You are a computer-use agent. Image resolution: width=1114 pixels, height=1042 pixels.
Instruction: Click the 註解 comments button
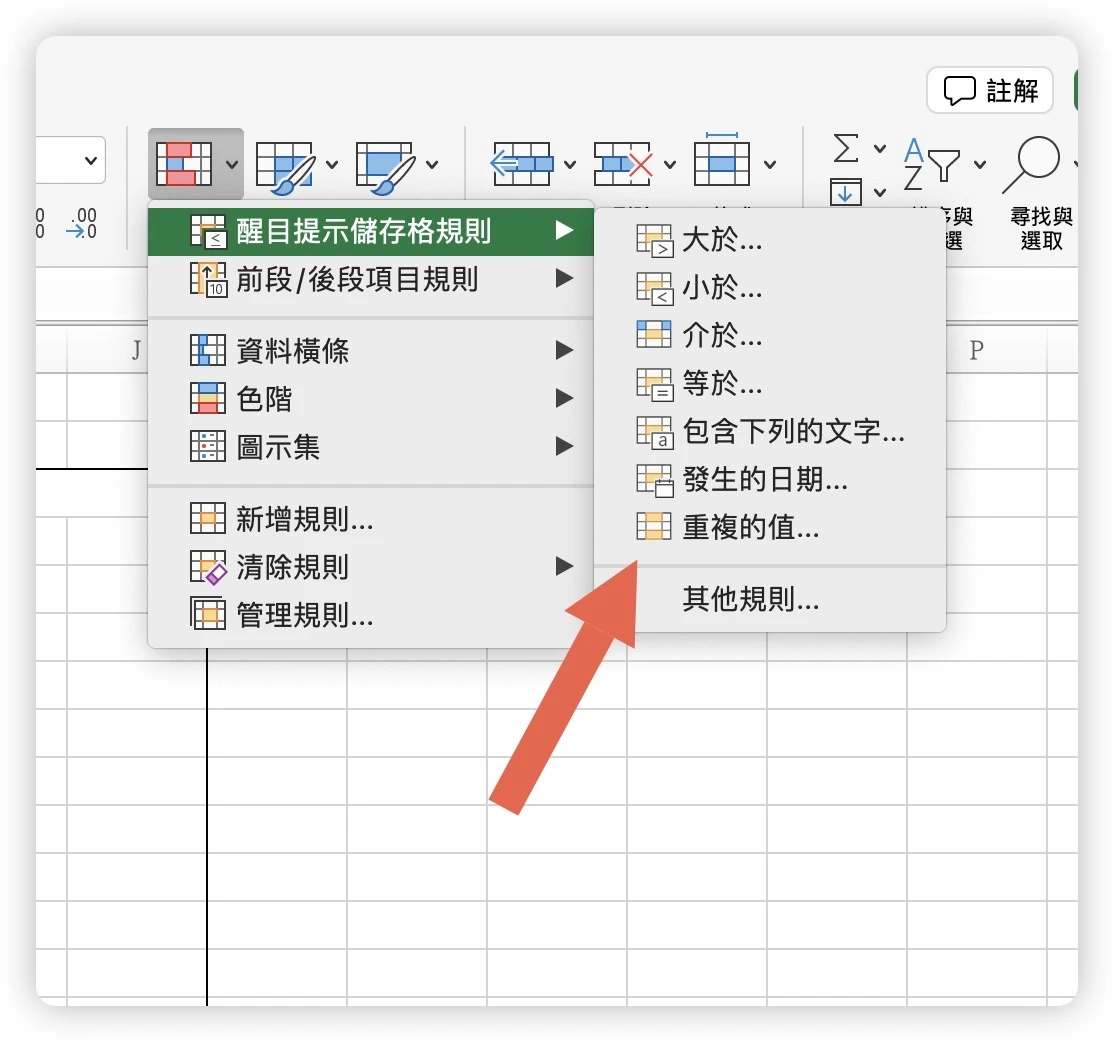pos(990,90)
